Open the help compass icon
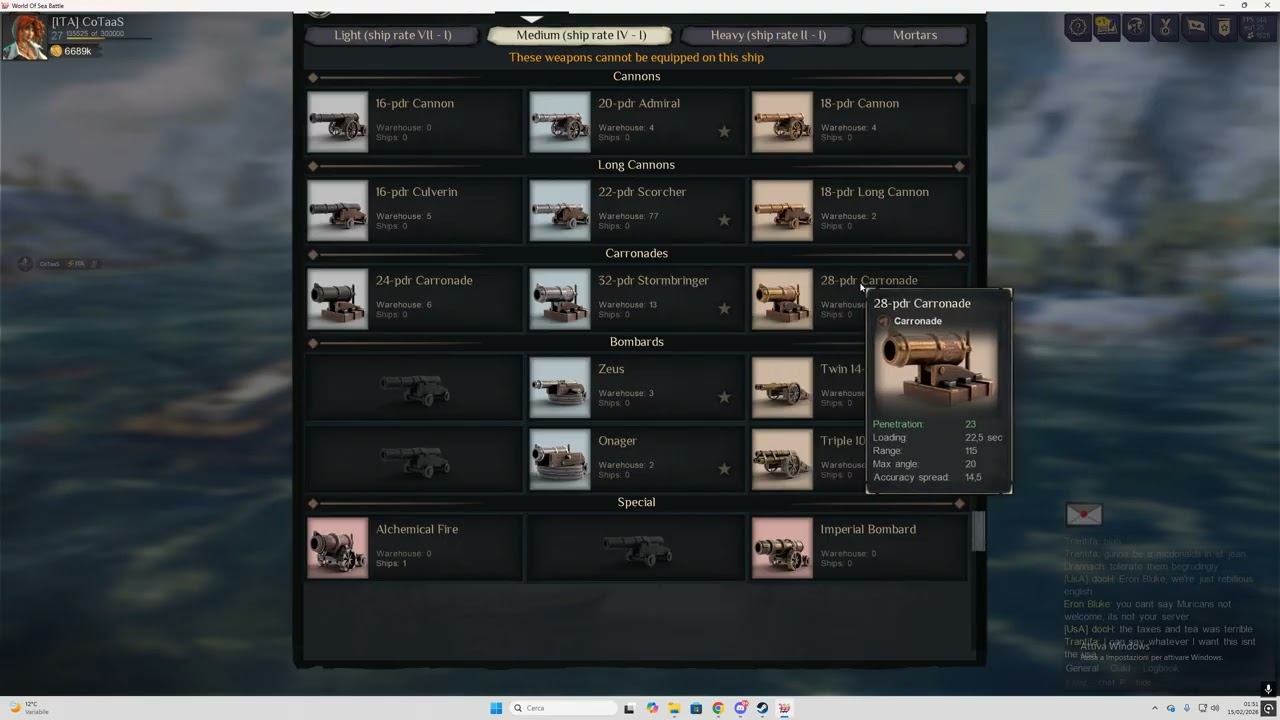 [1078, 27]
